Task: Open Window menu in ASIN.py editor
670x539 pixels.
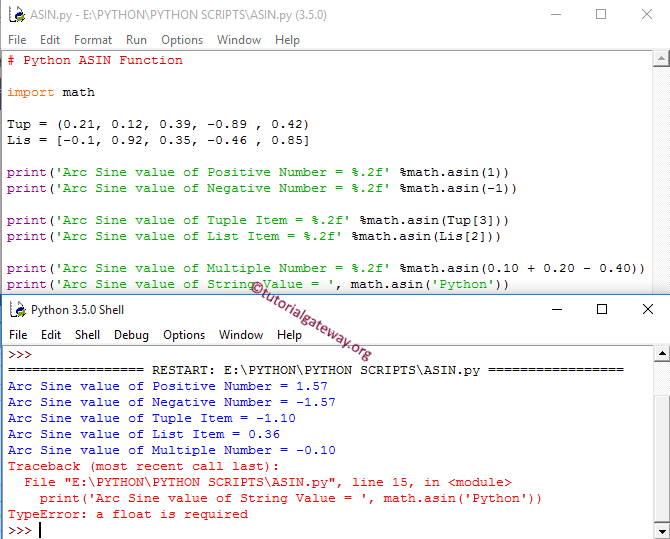Action: [239, 40]
